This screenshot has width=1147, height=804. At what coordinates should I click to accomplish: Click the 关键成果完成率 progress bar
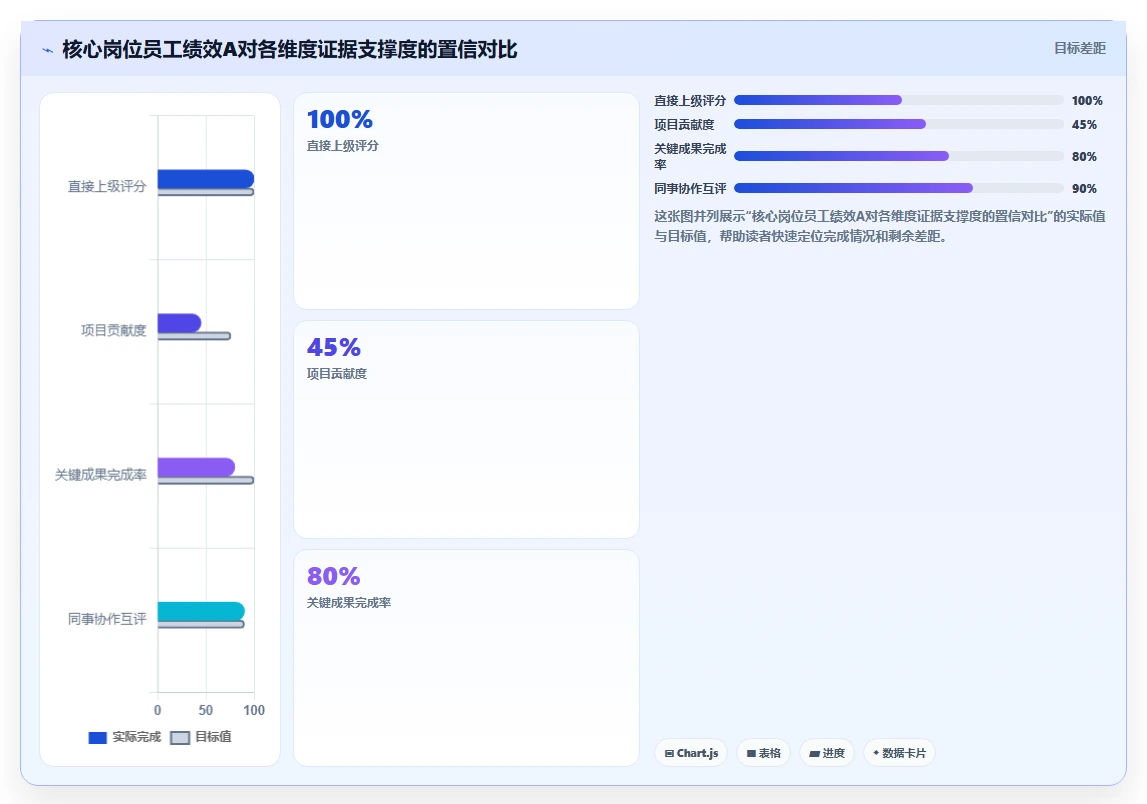(898, 156)
